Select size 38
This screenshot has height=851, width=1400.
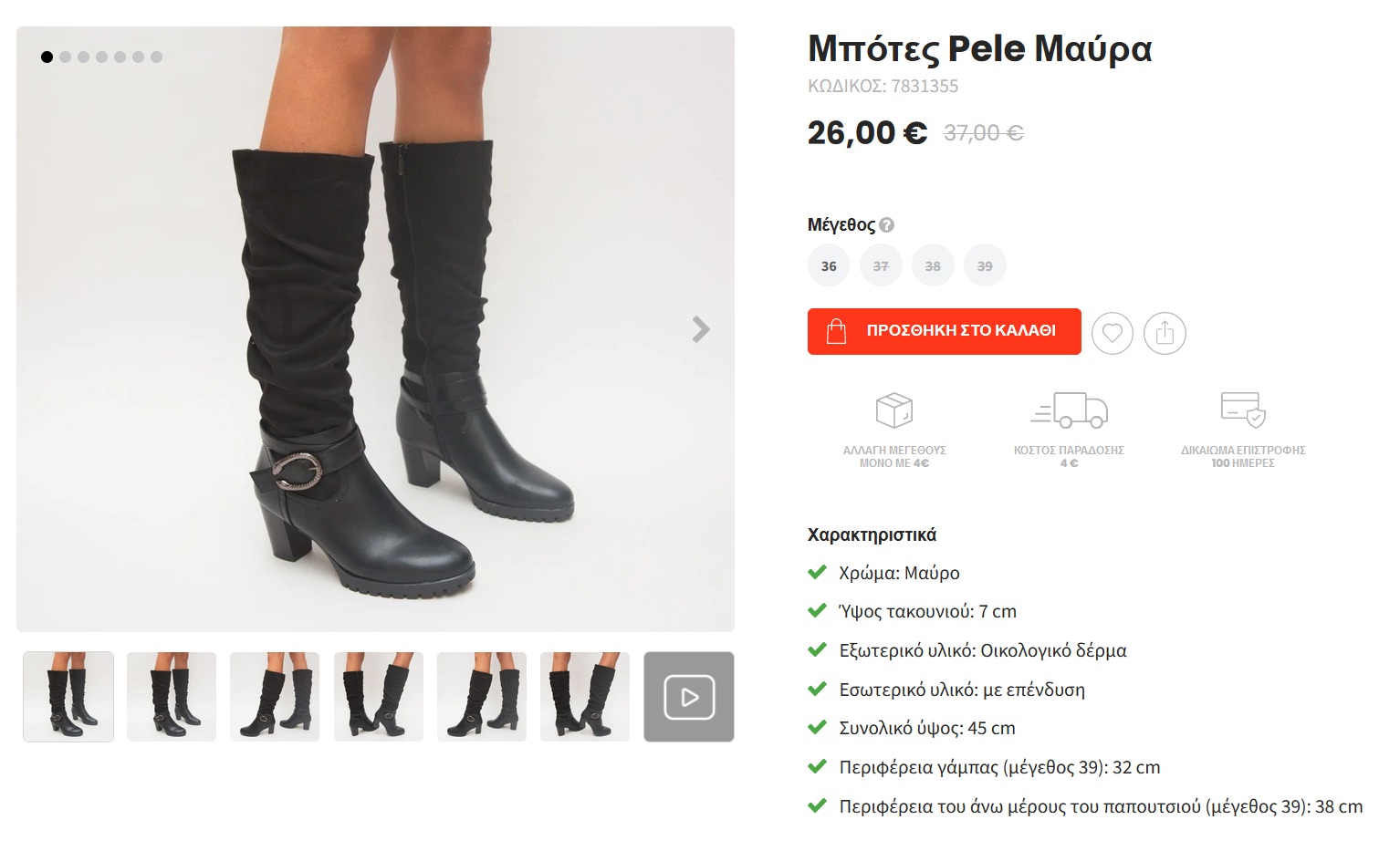click(933, 266)
